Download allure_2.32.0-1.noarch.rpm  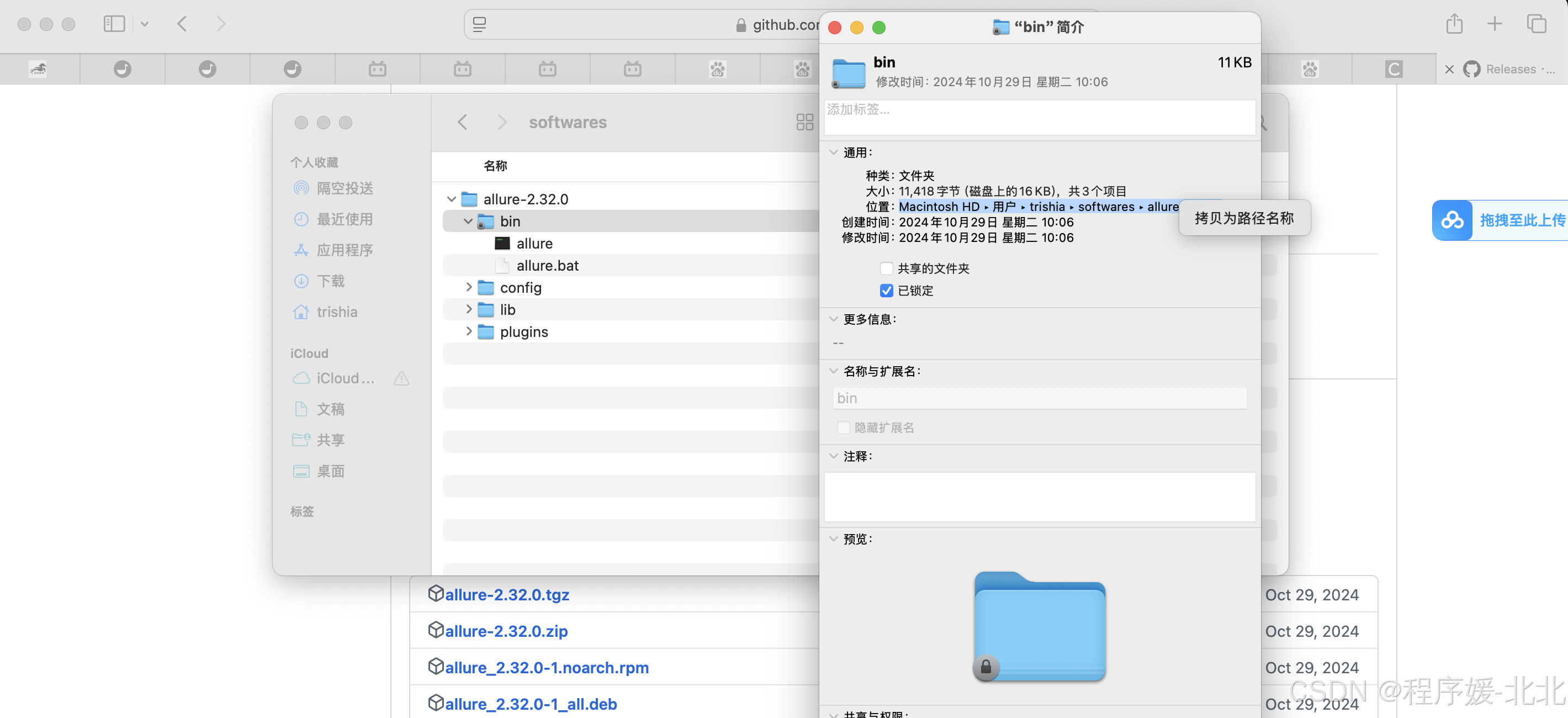(x=546, y=667)
